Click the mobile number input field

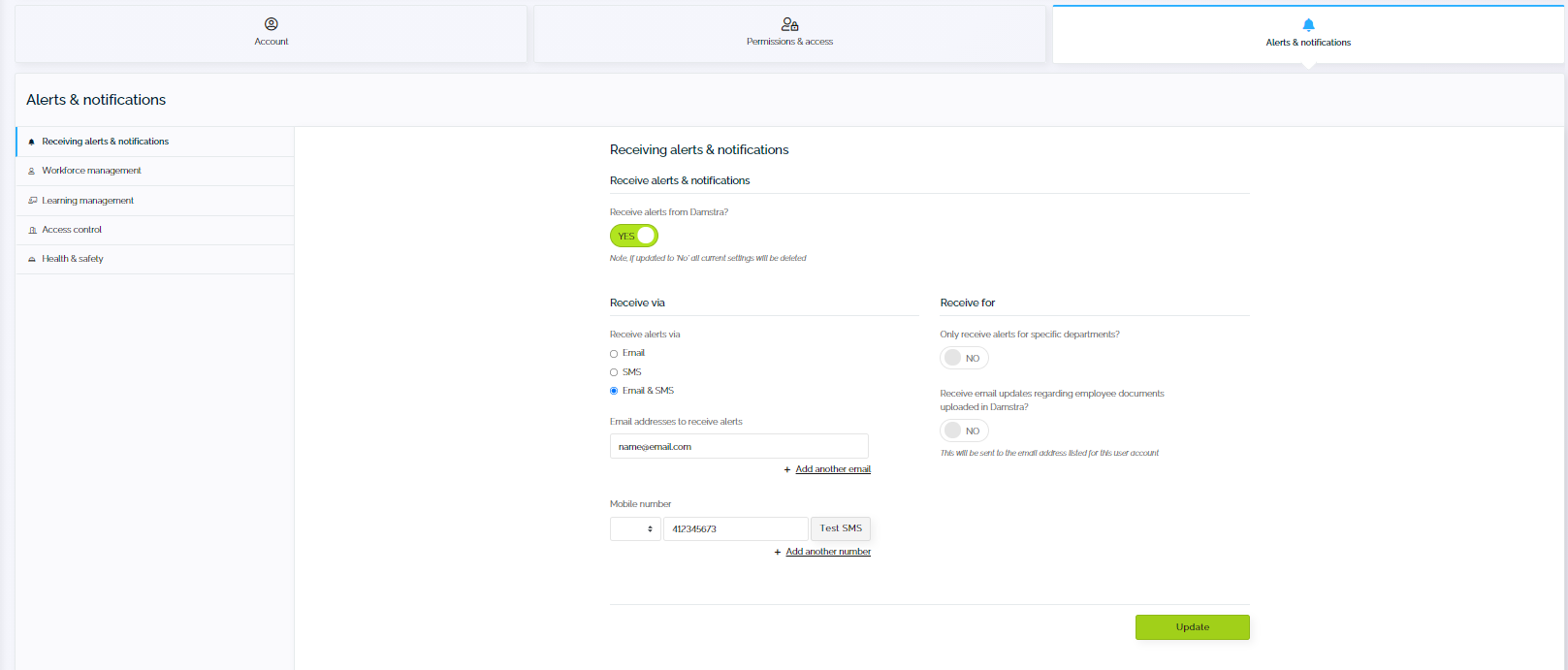coord(735,528)
